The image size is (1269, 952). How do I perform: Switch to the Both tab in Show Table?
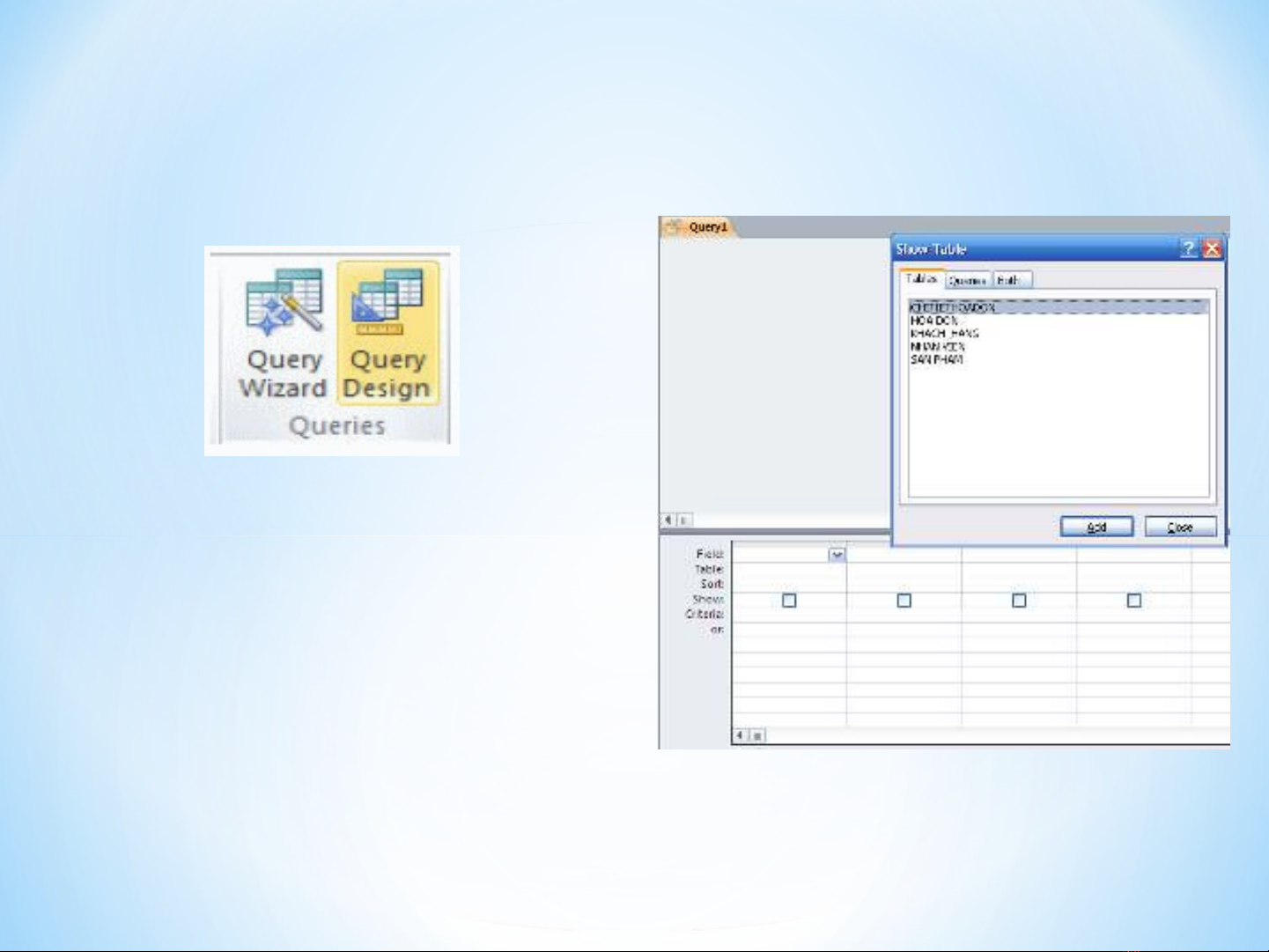pyautogui.click(x=1009, y=280)
